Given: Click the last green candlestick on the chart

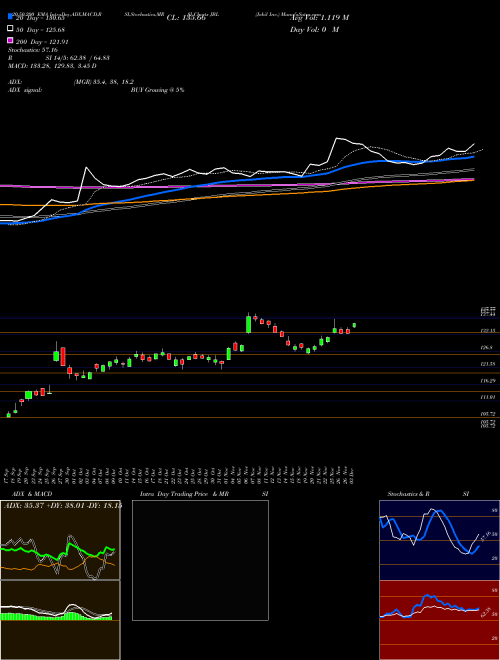Looking at the screenshot, I should [x=354, y=325].
